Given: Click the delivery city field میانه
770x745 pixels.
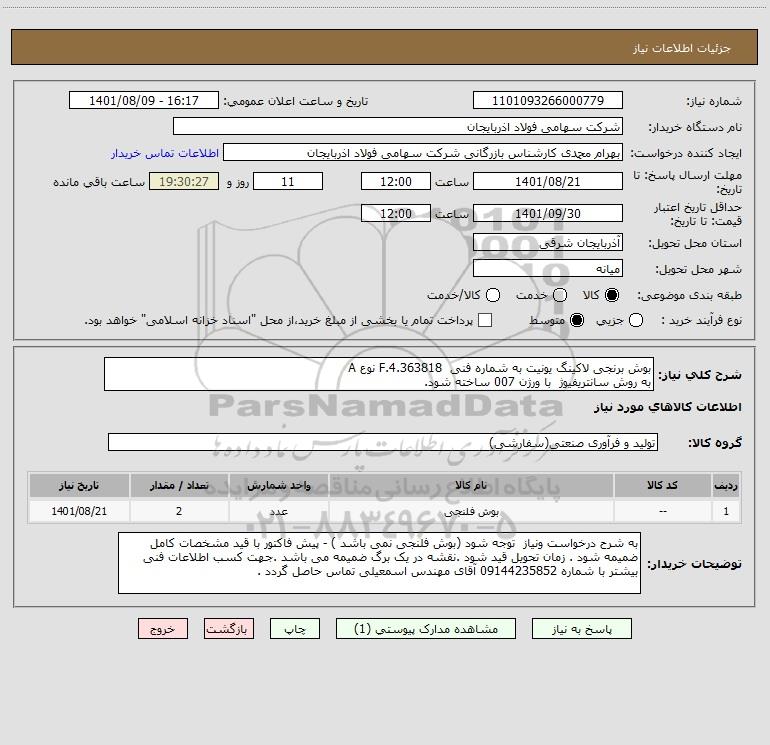Looking at the screenshot, I should (548, 268).
